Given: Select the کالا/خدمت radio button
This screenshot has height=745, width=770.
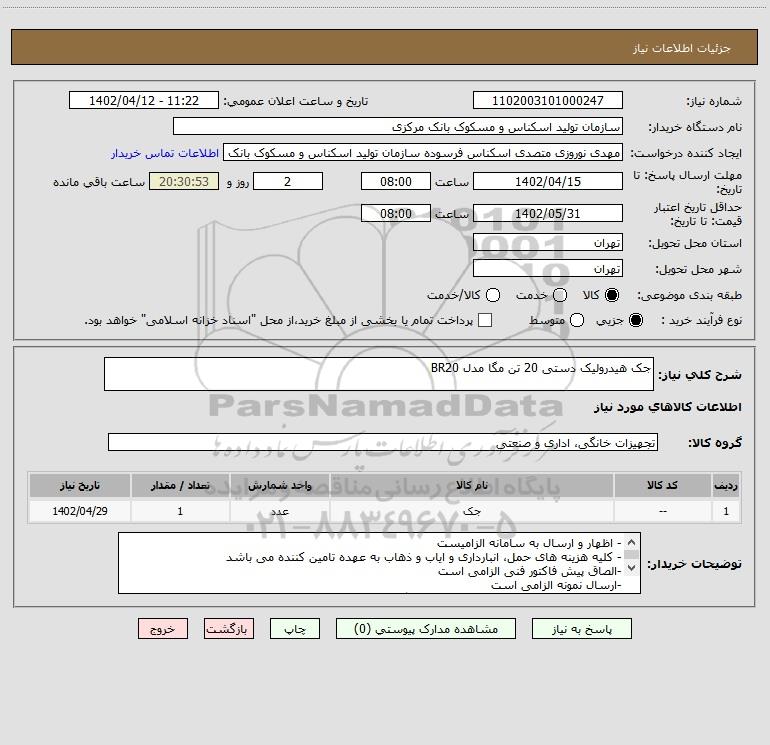Looking at the screenshot, I should coord(493,295).
